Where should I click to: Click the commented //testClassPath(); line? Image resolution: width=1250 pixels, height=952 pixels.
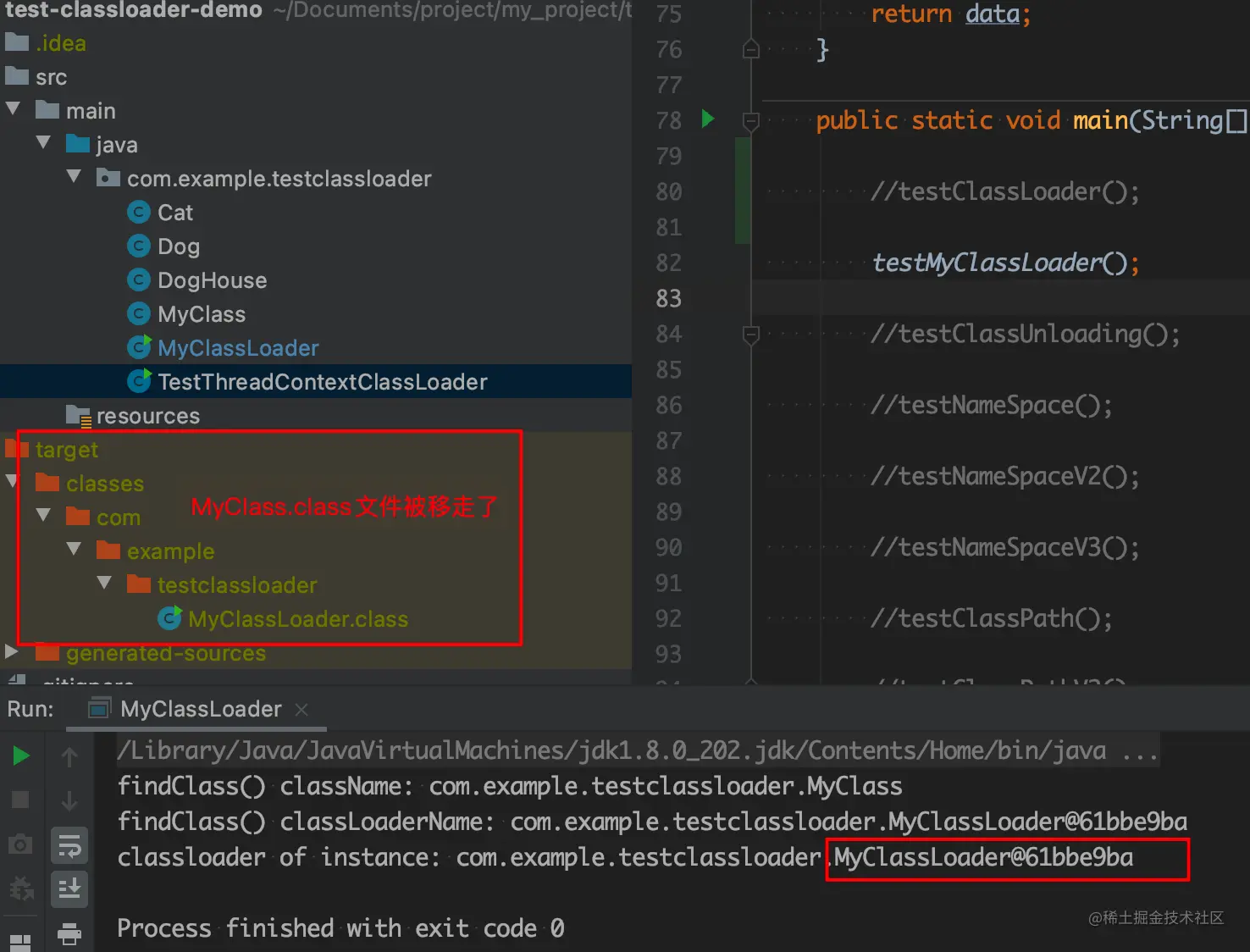click(992, 618)
